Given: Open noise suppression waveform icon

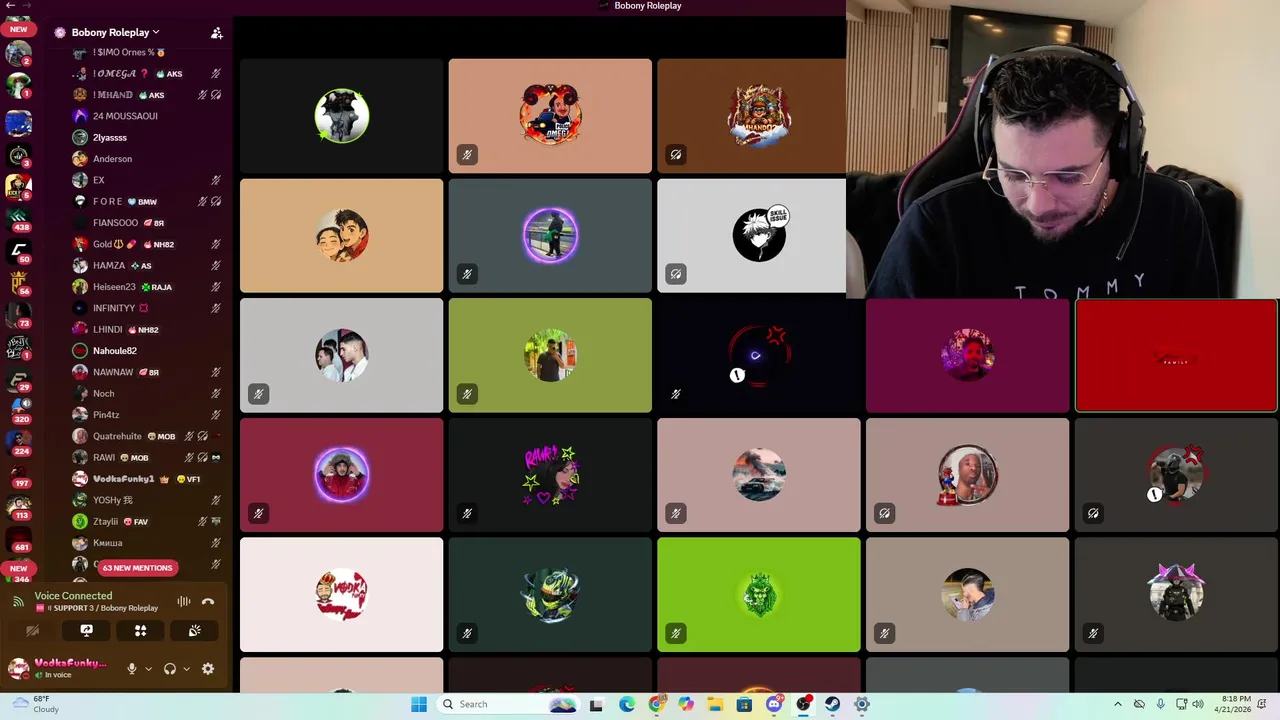Looking at the screenshot, I should 184,601.
